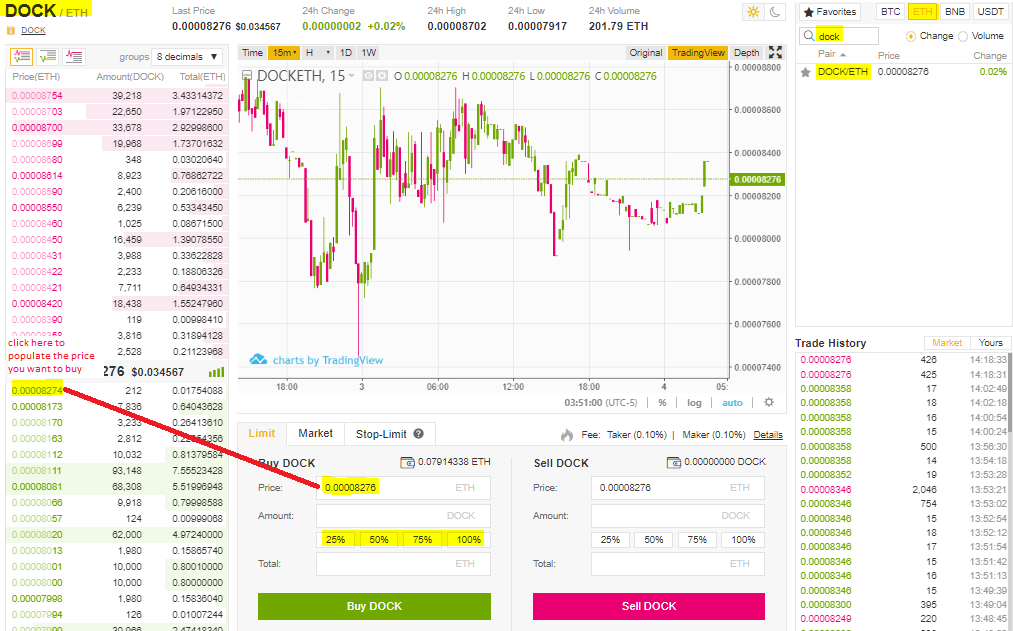Toggle auto scale on chart

point(732,402)
